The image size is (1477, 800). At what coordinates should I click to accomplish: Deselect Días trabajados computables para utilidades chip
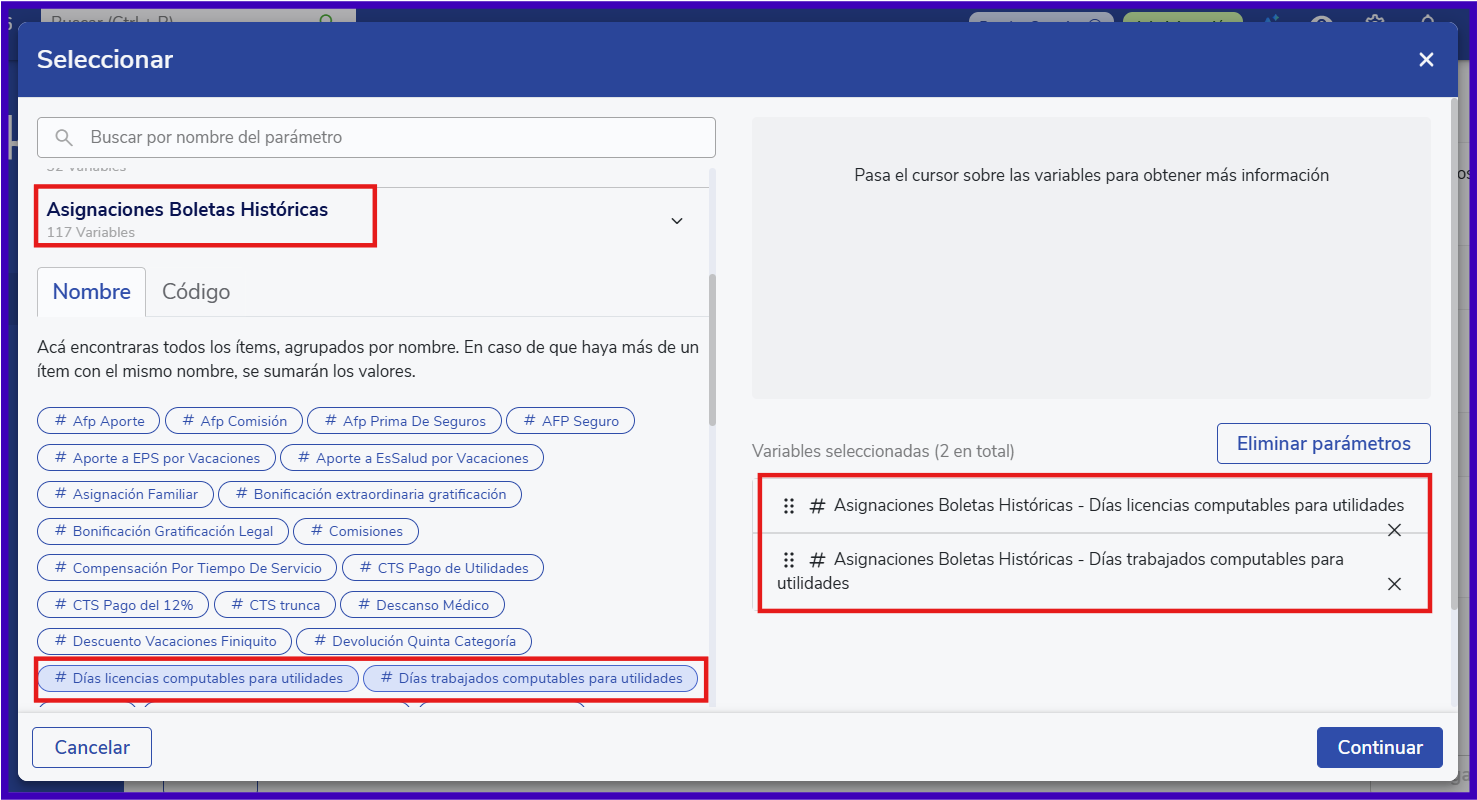(530, 678)
